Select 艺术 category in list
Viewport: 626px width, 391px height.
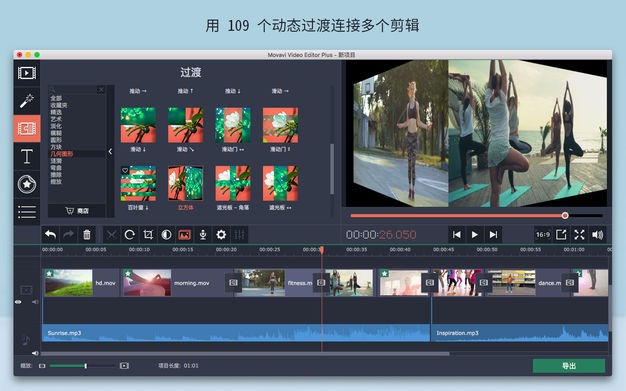click(56, 119)
